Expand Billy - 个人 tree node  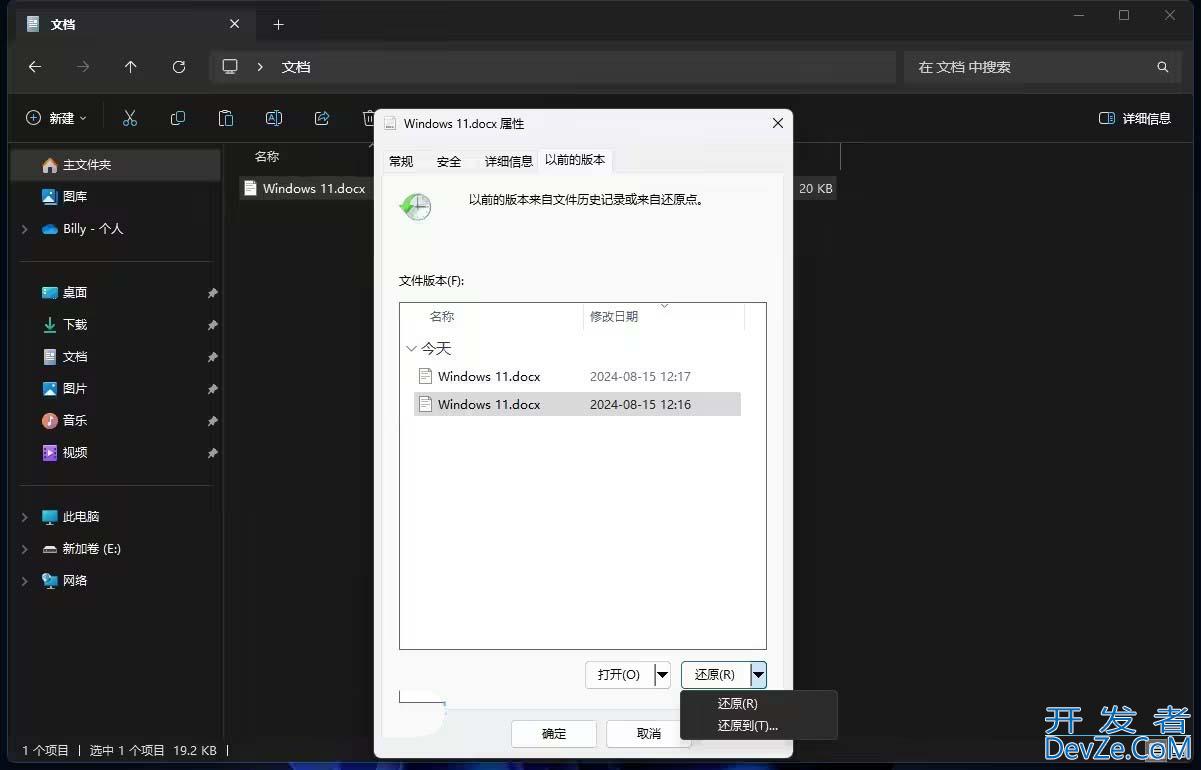pyautogui.click(x=25, y=229)
